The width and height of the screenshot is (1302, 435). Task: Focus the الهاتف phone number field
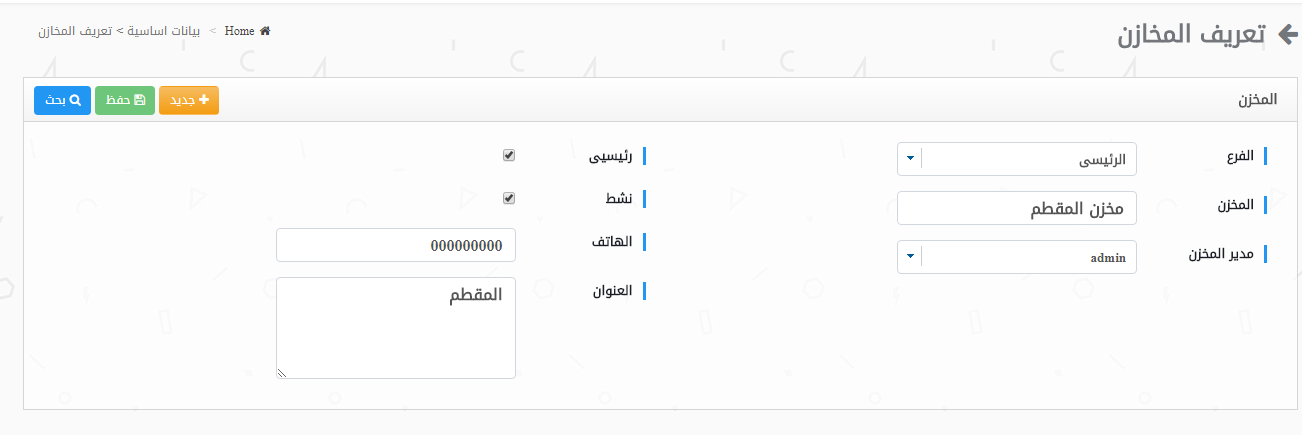click(x=396, y=245)
